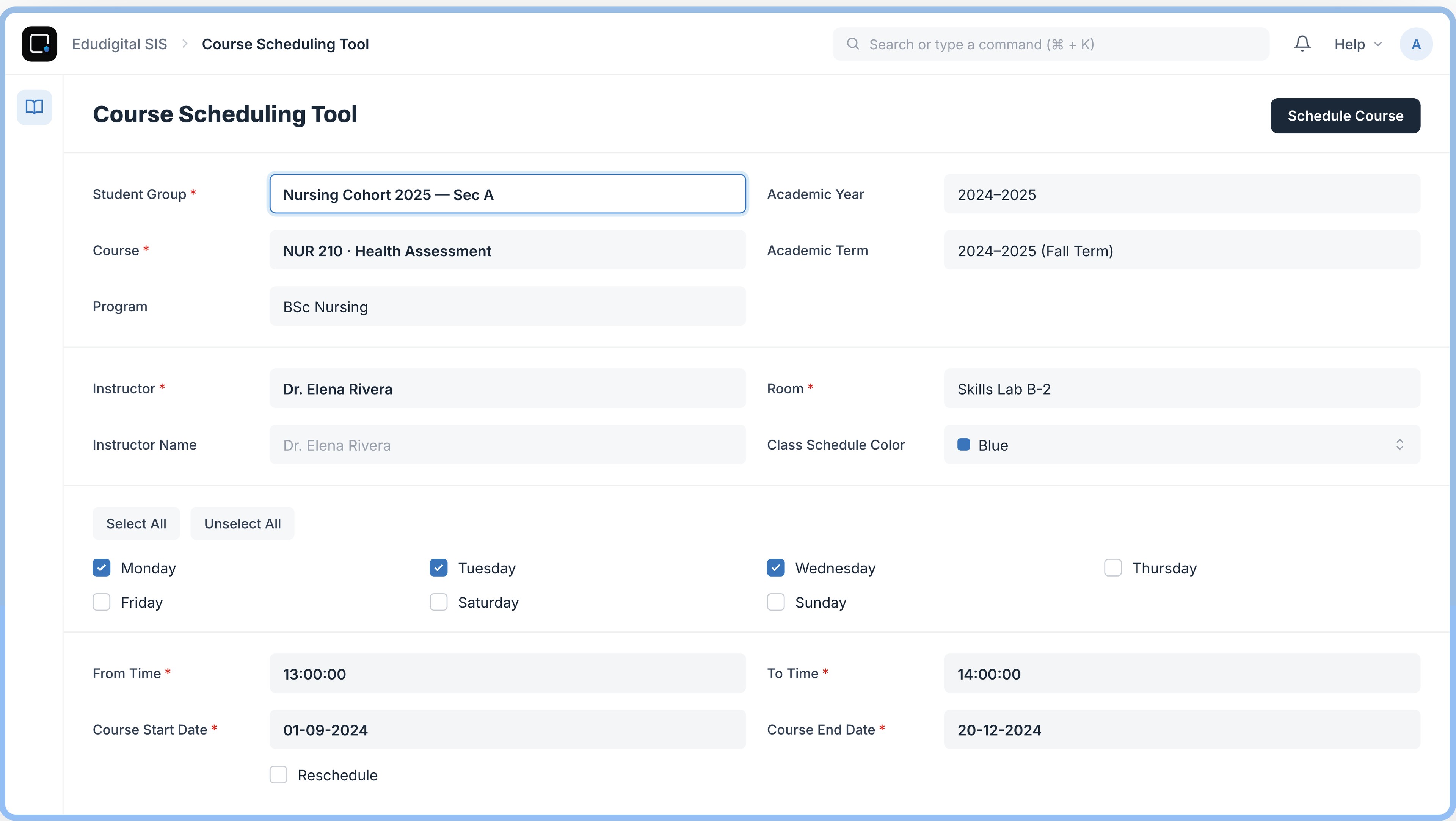Check the Friday checkbox

tap(102, 602)
